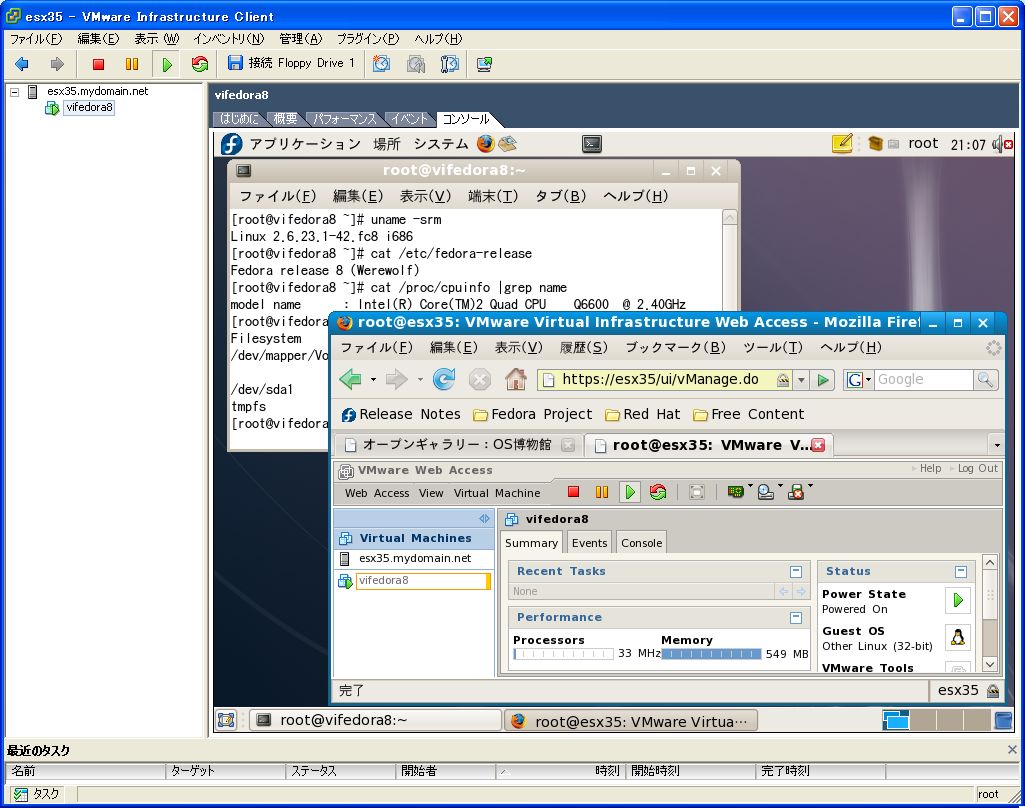The width and height of the screenshot is (1025, 808).
Task: Open the Release Notes bookmark
Action: (401, 414)
